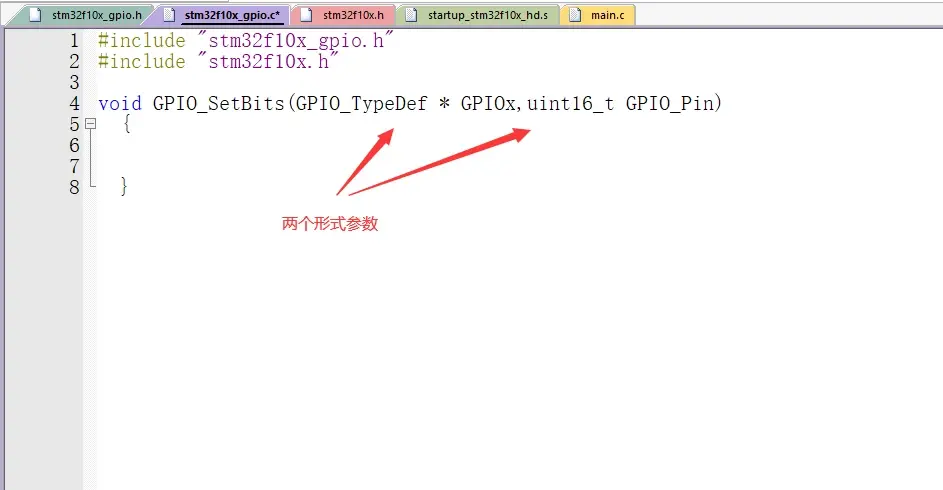Click the void keyword on line 4
The image size is (943, 490).
tap(120, 103)
